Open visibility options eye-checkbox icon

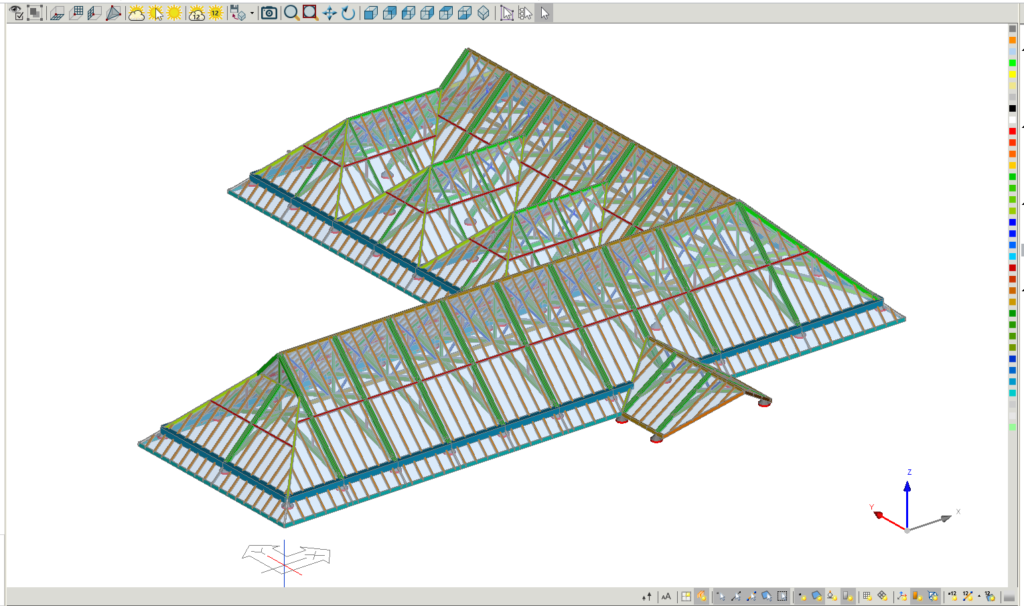16,13
